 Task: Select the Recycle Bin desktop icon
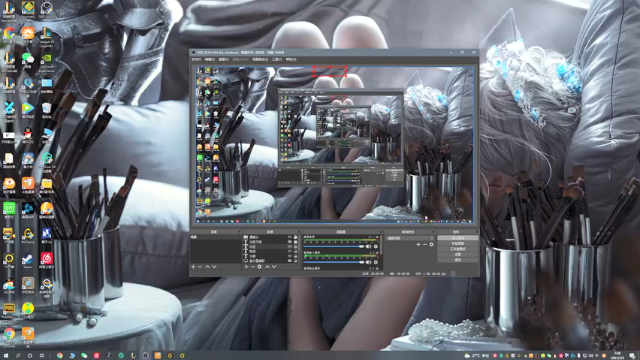click(x=46, y=110)
